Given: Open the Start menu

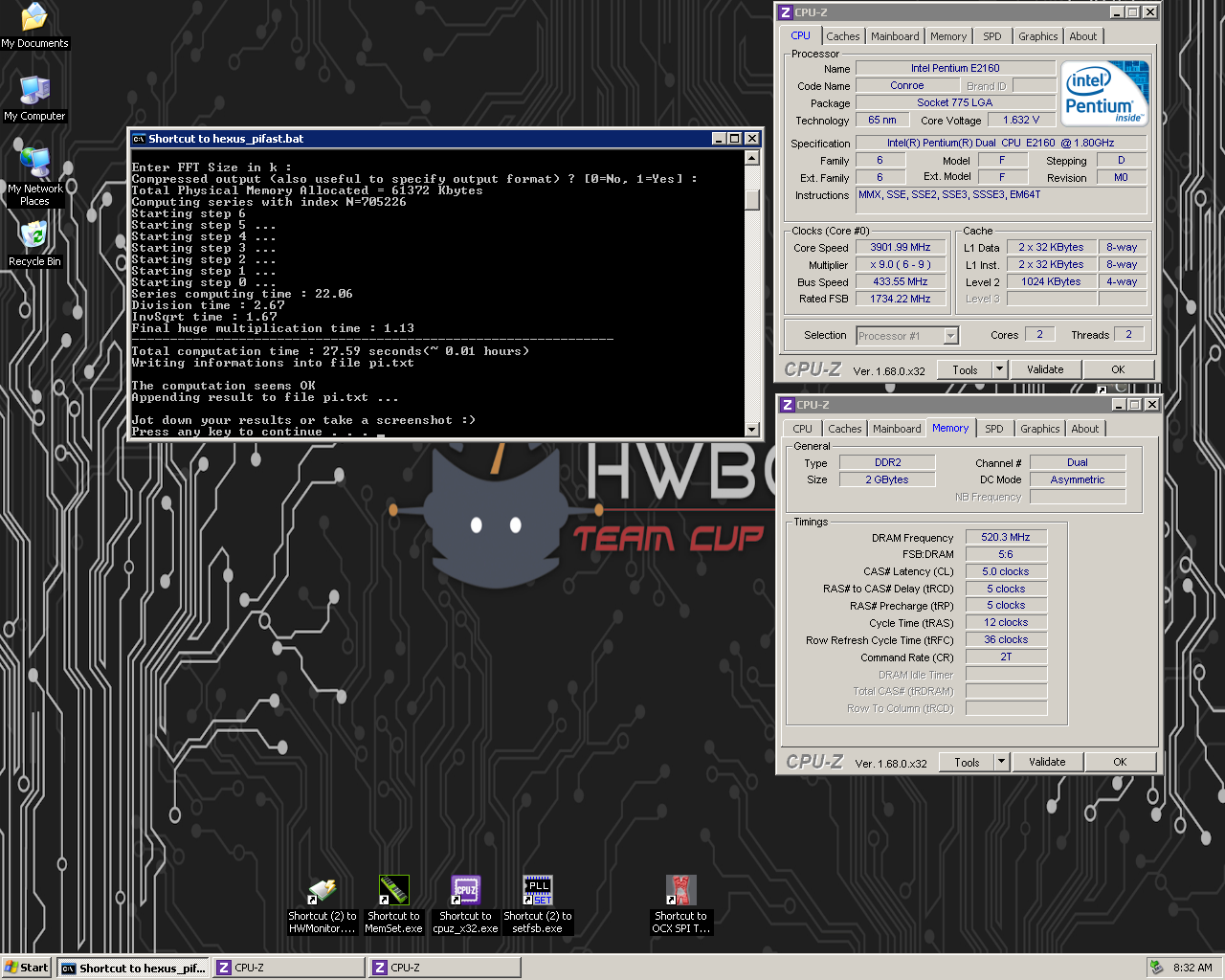Looking at the screenshot, I should click(x=27, y=968).
